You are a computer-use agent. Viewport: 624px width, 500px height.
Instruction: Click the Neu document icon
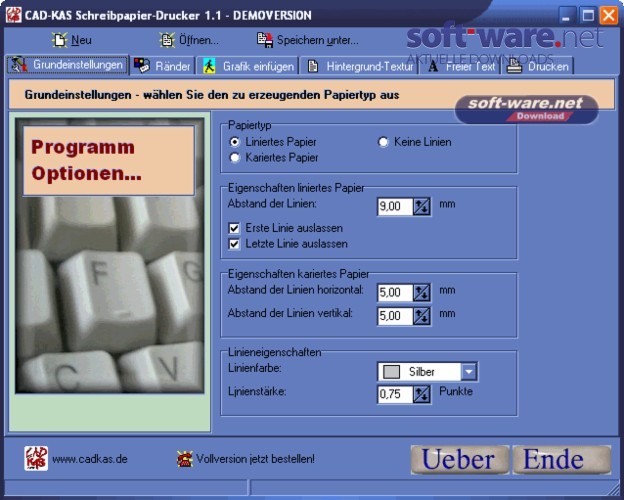(x=60, y=40)
